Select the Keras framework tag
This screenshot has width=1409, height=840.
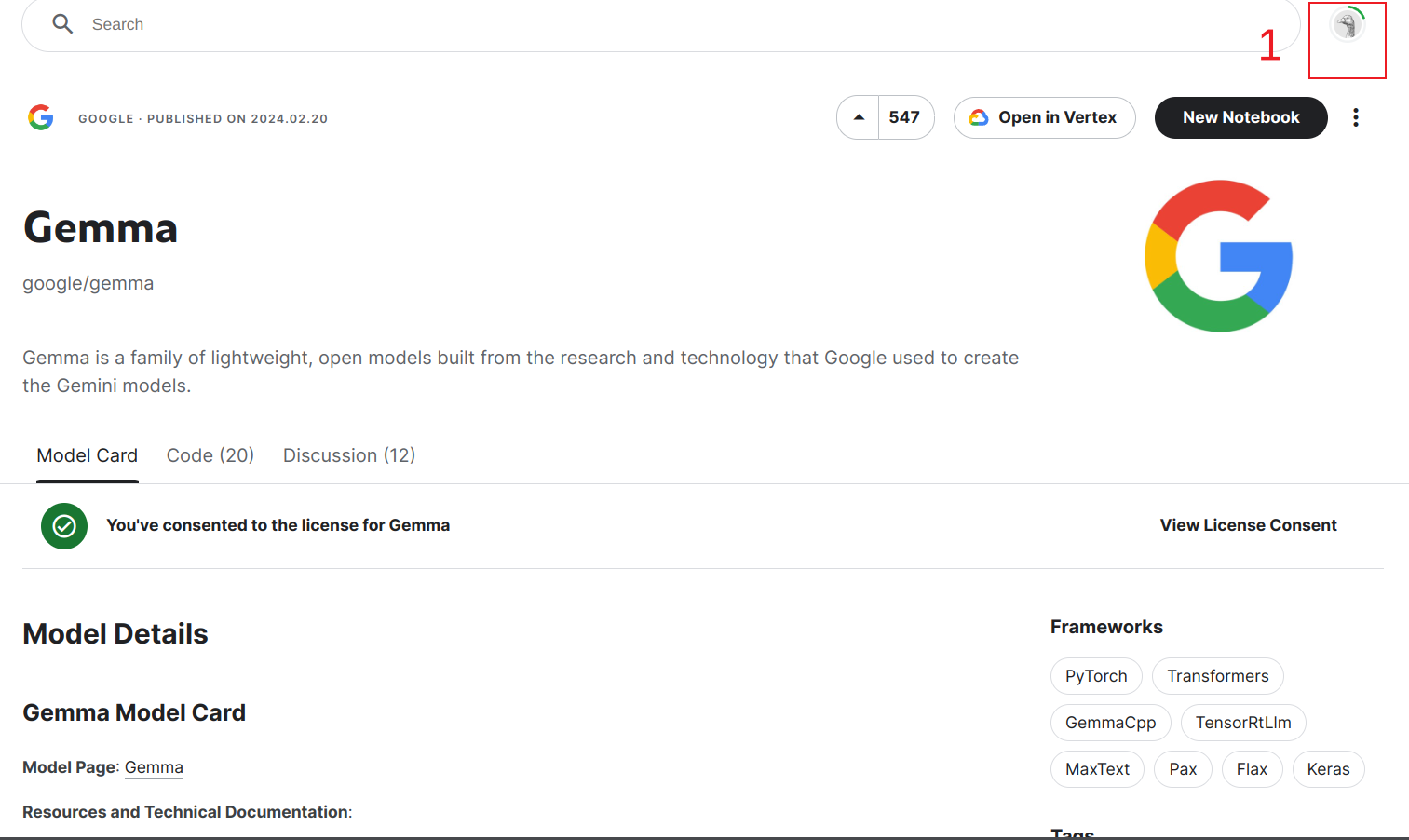pyautogui.click(x=1328, y=769)
